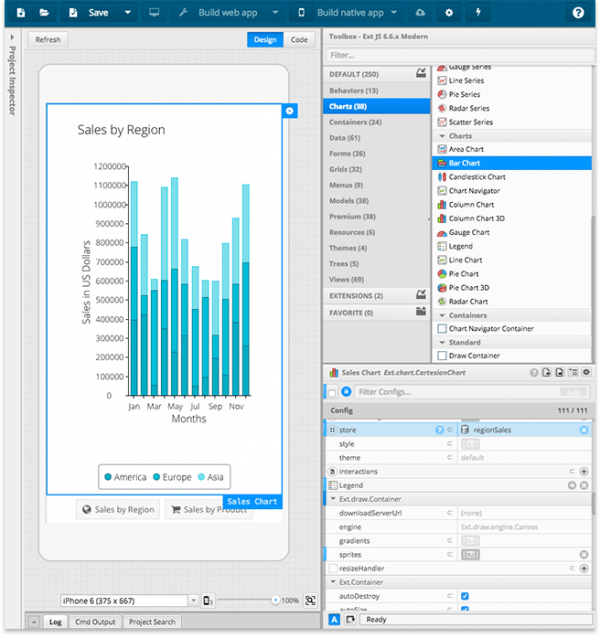600x638 pixels.
Task: Switch to the Code view tab
Action: pyautogui.click(x=299, y=40)
